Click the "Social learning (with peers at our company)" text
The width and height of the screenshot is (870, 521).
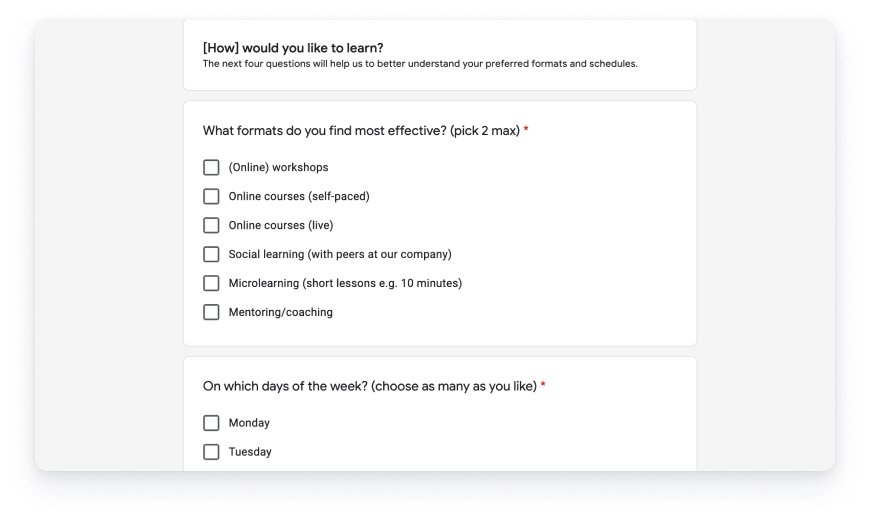tap(340, 254)
